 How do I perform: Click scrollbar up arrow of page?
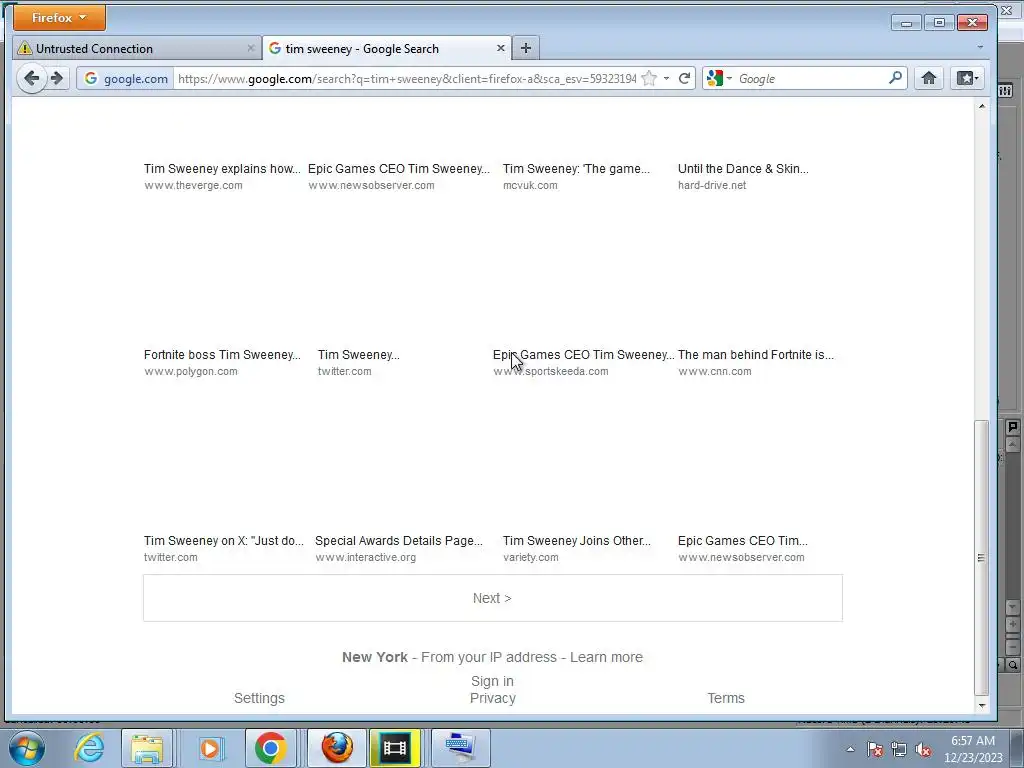981,106
